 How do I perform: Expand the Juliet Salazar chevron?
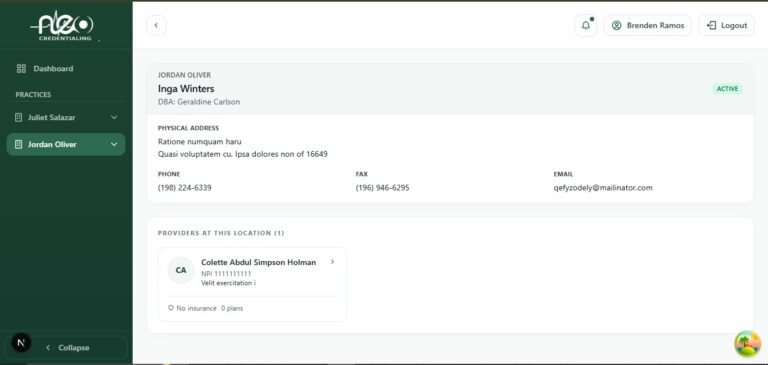click(x=114, y=118)
